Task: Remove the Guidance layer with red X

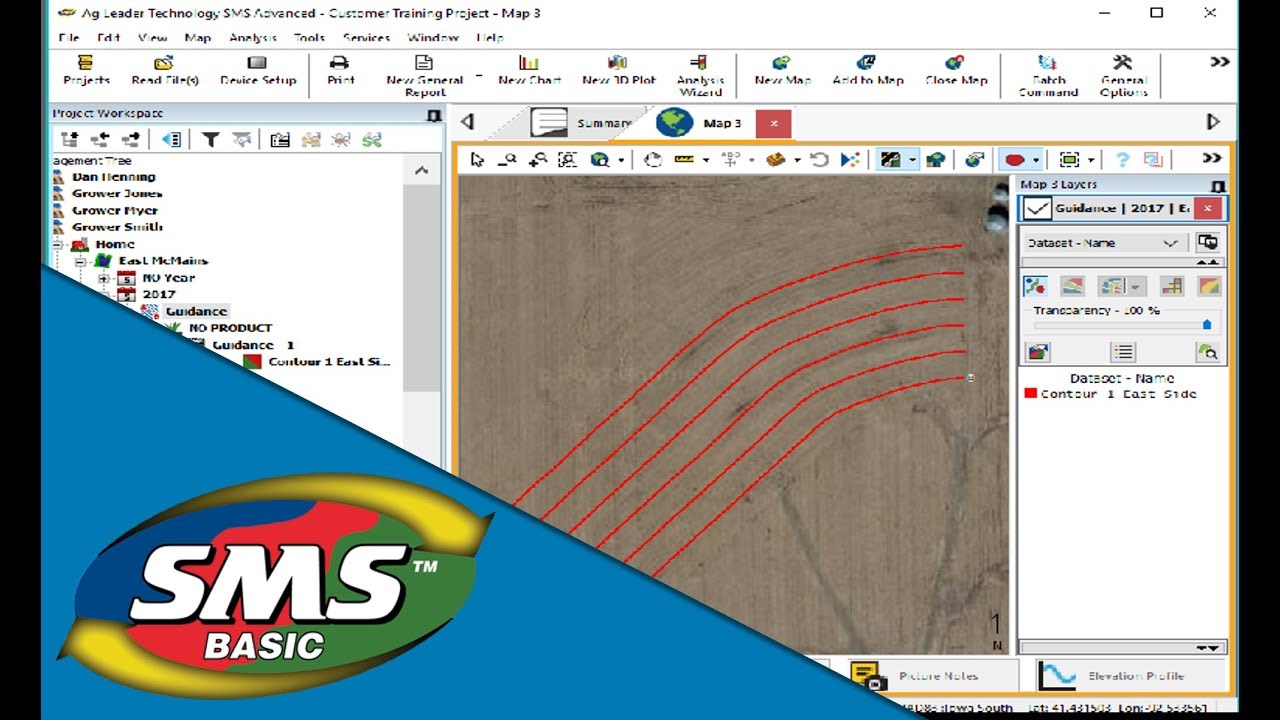Action: click(1208, 208)
